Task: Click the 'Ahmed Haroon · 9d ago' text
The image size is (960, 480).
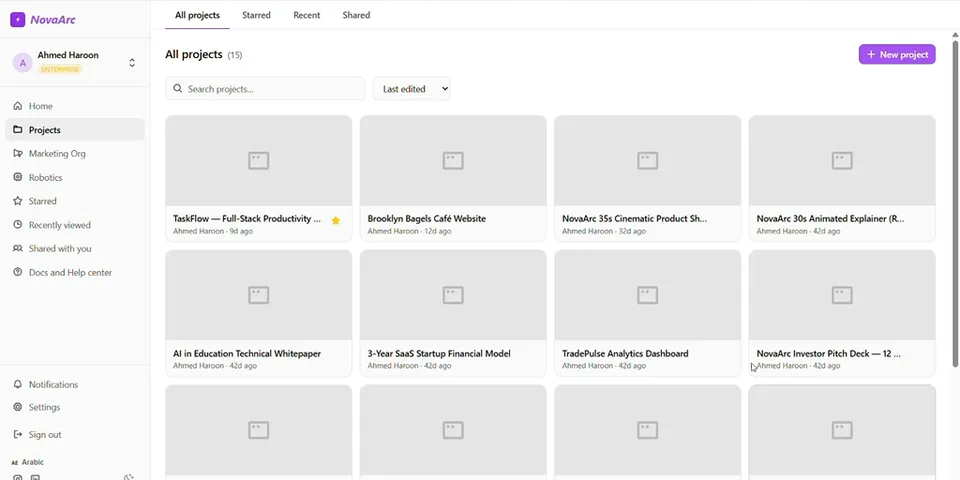Action: click(212, 231)
